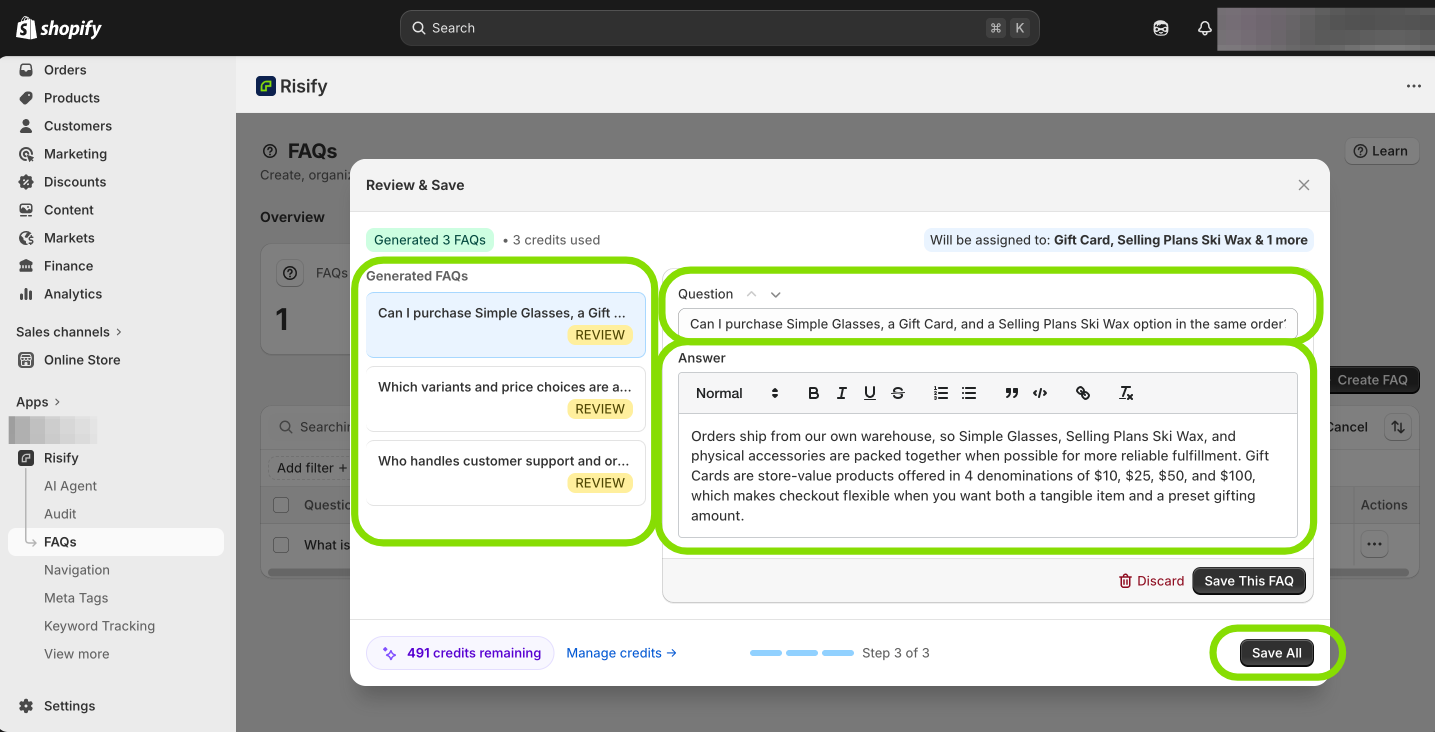Image resolution: width=1435 pixels, height=733 pixels.
Task: Insert a bulleted list in the answer
Action: (969, 393)
